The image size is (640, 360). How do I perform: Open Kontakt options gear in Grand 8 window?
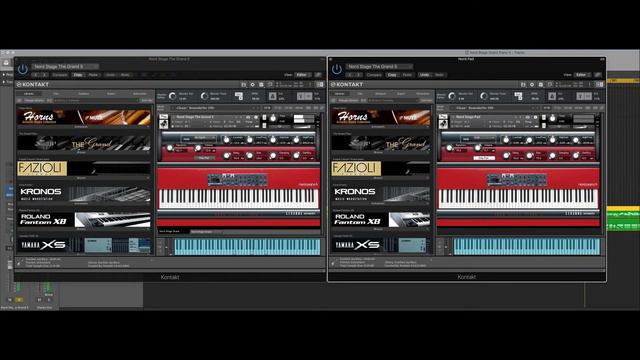[x=253, y=84]
